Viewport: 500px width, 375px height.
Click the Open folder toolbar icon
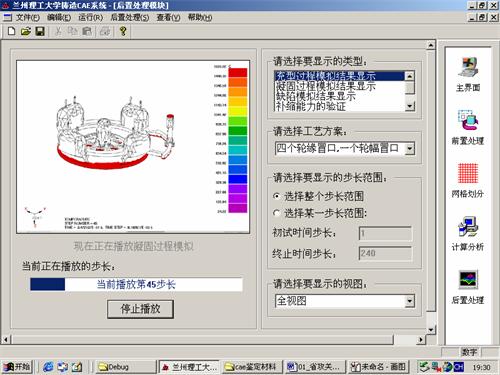(x=26, y=31)
